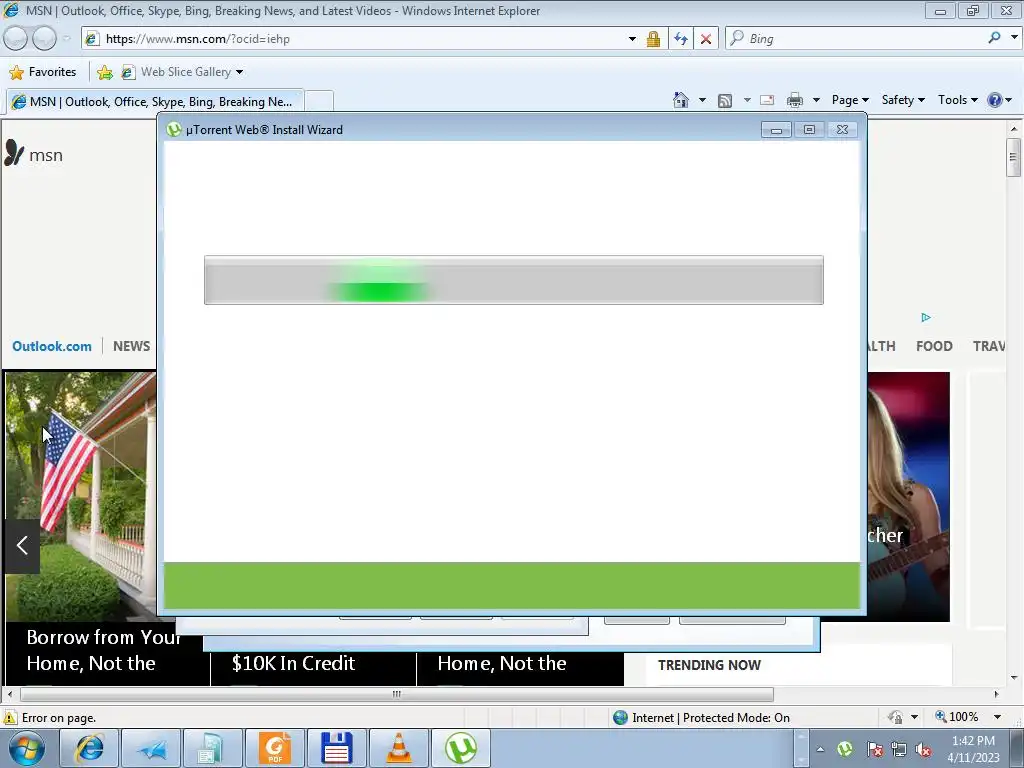Click the printer icon
This screenshot has width=1024, height=768.
[795, 101]
